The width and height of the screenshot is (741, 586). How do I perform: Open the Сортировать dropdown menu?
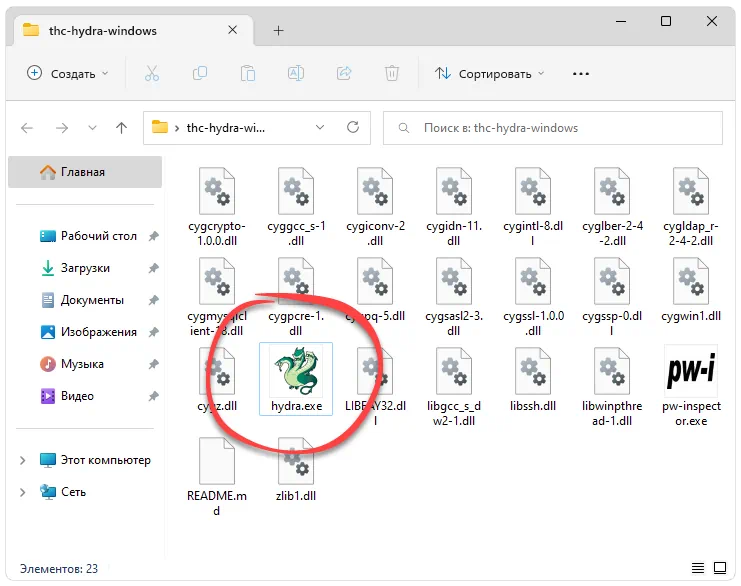pos(490,73)
